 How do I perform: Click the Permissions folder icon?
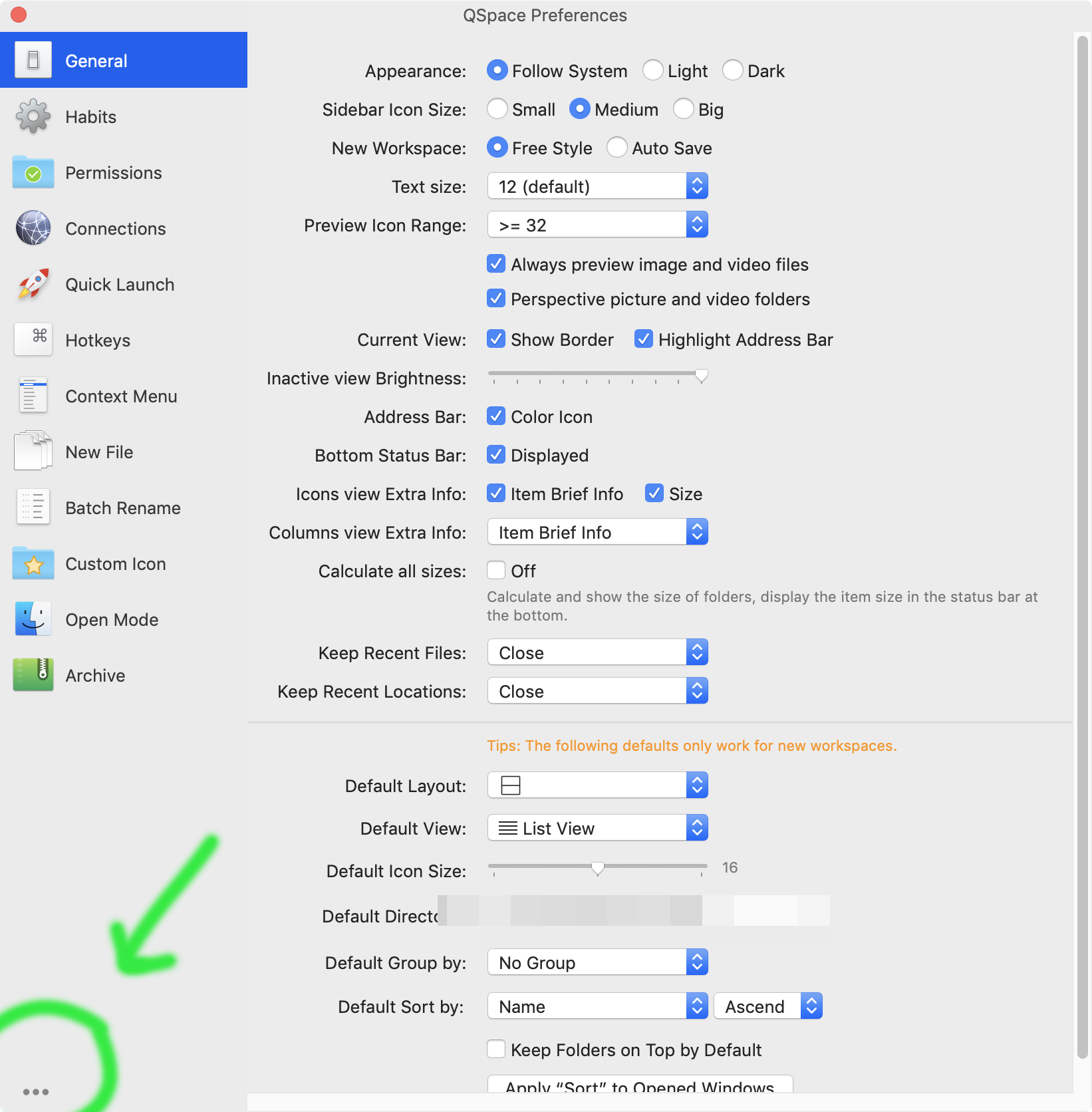pos(33,172)
